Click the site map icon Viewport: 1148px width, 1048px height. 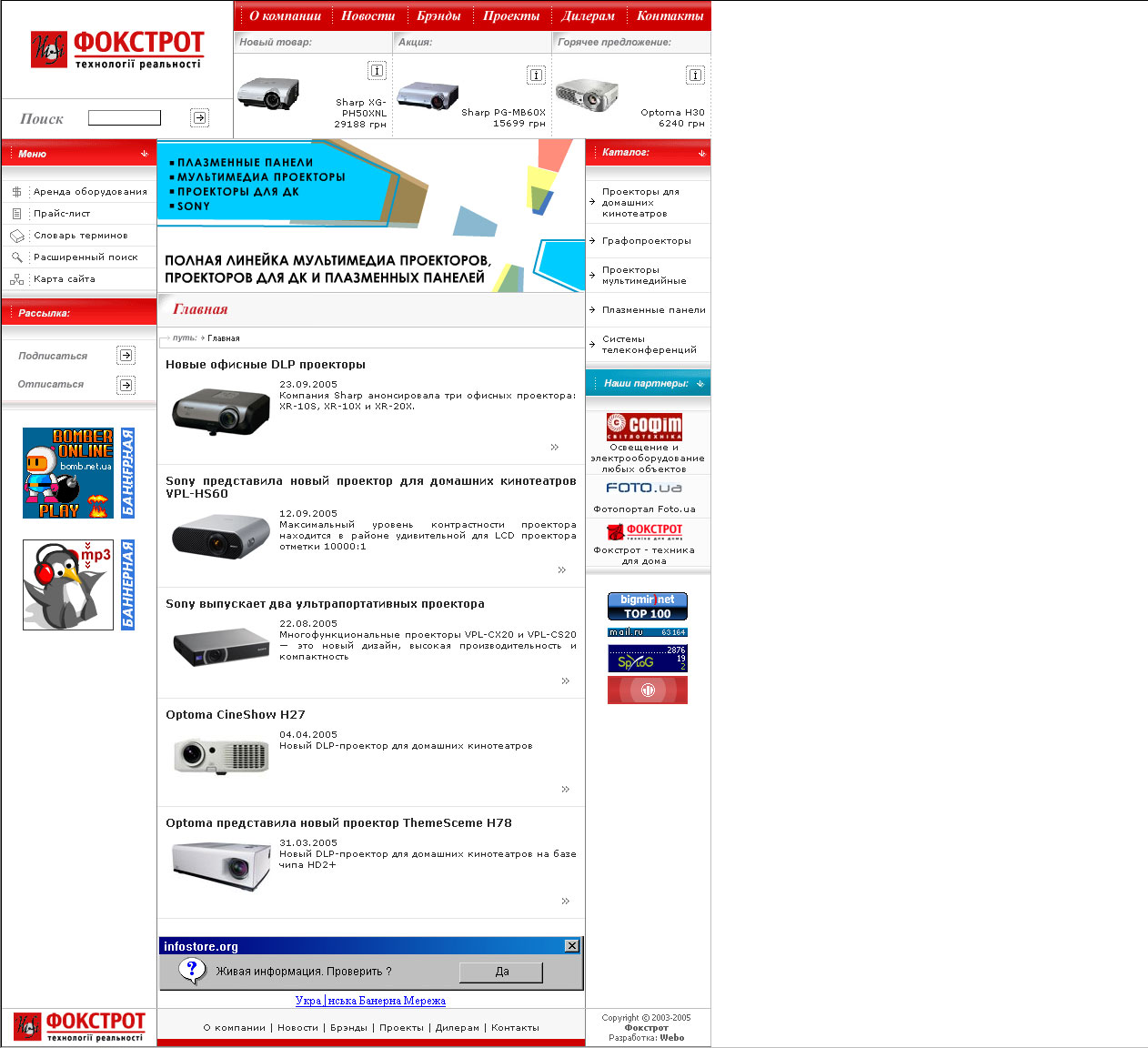[16, 279]
